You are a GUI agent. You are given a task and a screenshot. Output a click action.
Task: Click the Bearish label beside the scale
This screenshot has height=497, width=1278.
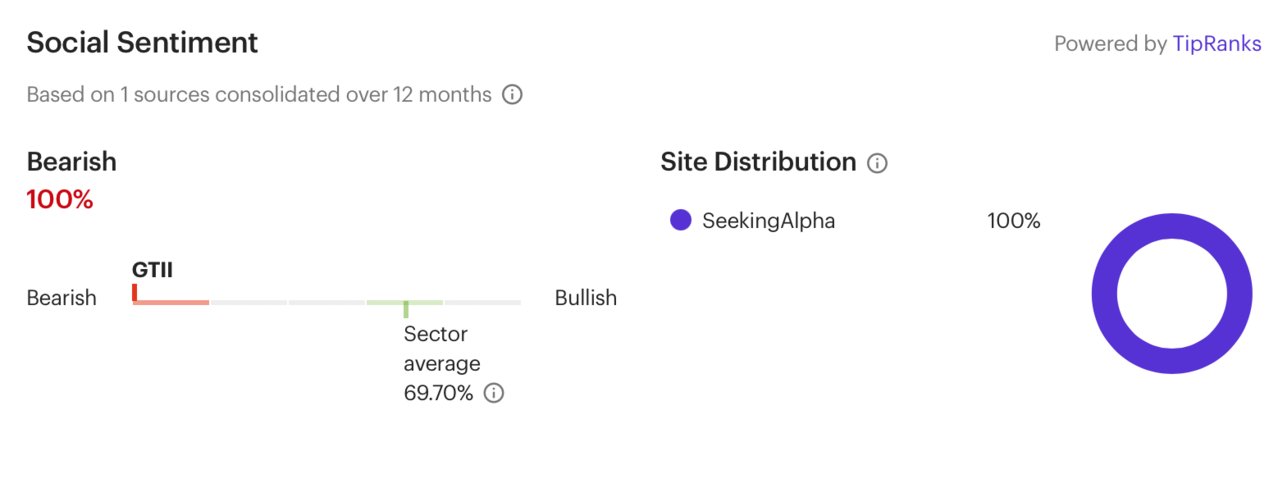pos(61,298)
